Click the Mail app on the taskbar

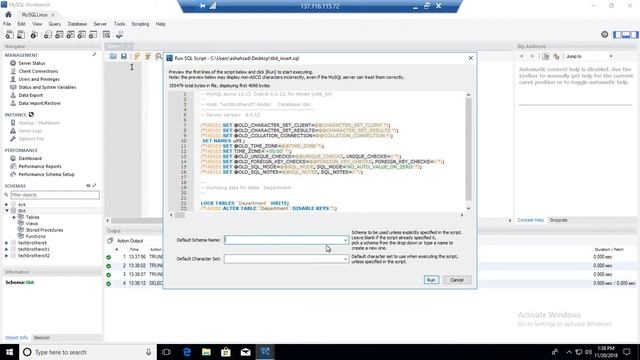[x=245, y=352]
